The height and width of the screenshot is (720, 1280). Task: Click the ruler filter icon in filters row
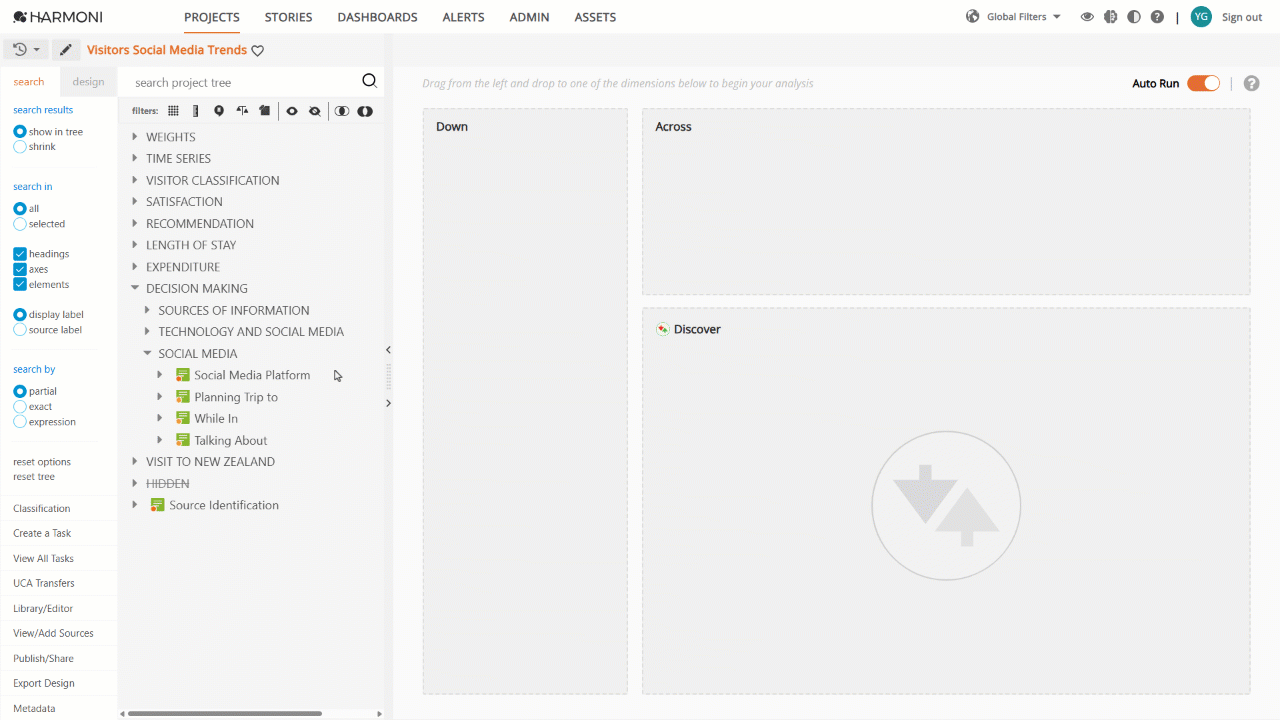(195, 111)
